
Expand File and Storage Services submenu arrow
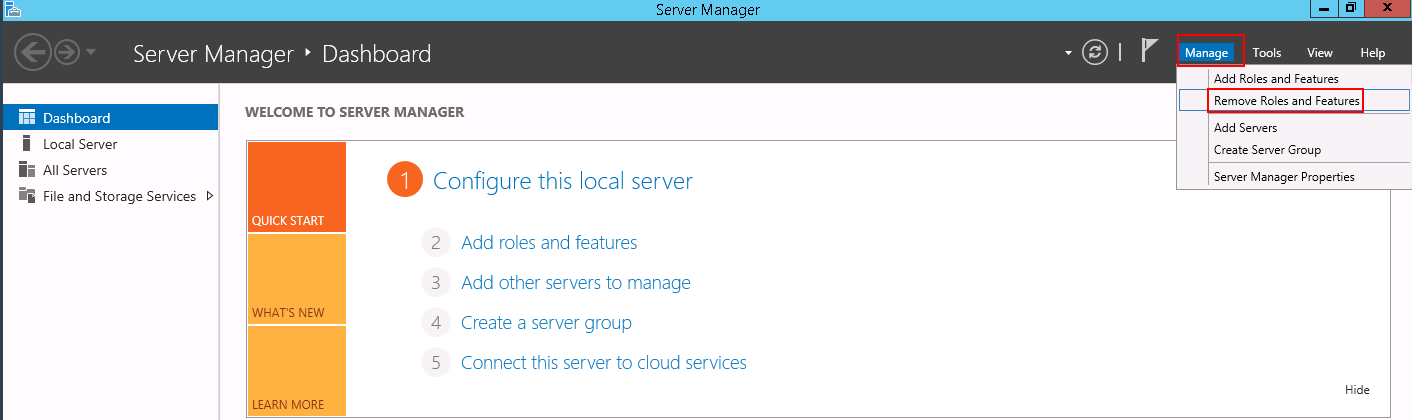pyautogui.click(x=209, y=196)
